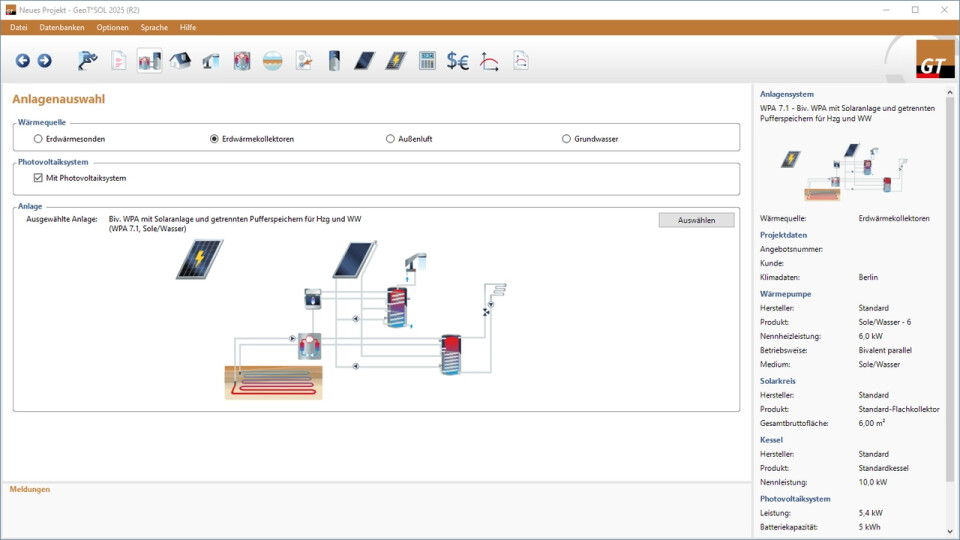Image resolution: width=960 pixels, height=540 pixels.
Task: Click the ground layers icon
Action: coord(272,61)
